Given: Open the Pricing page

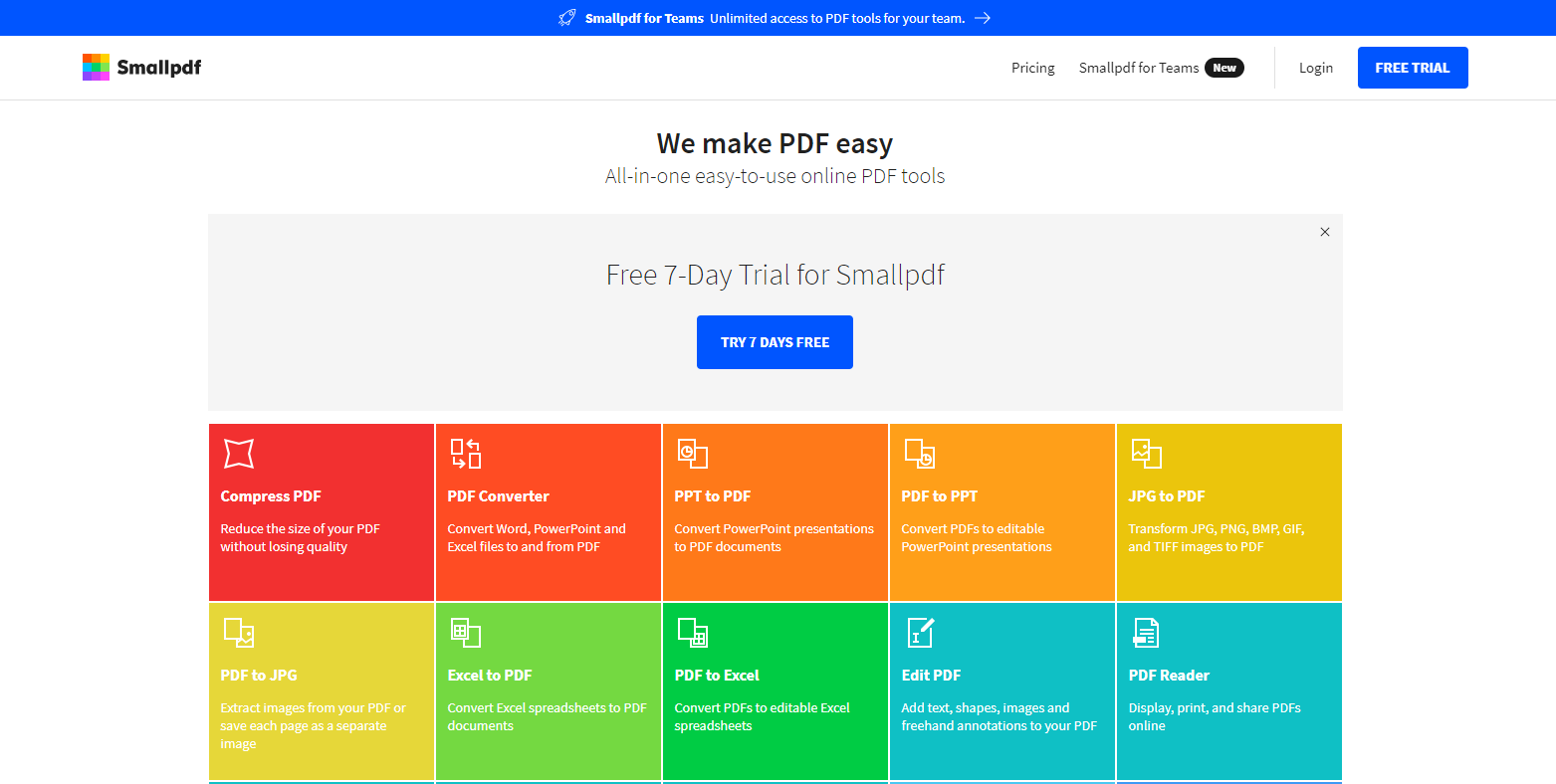Looking at the screenshot, I should click(1033, 68).
